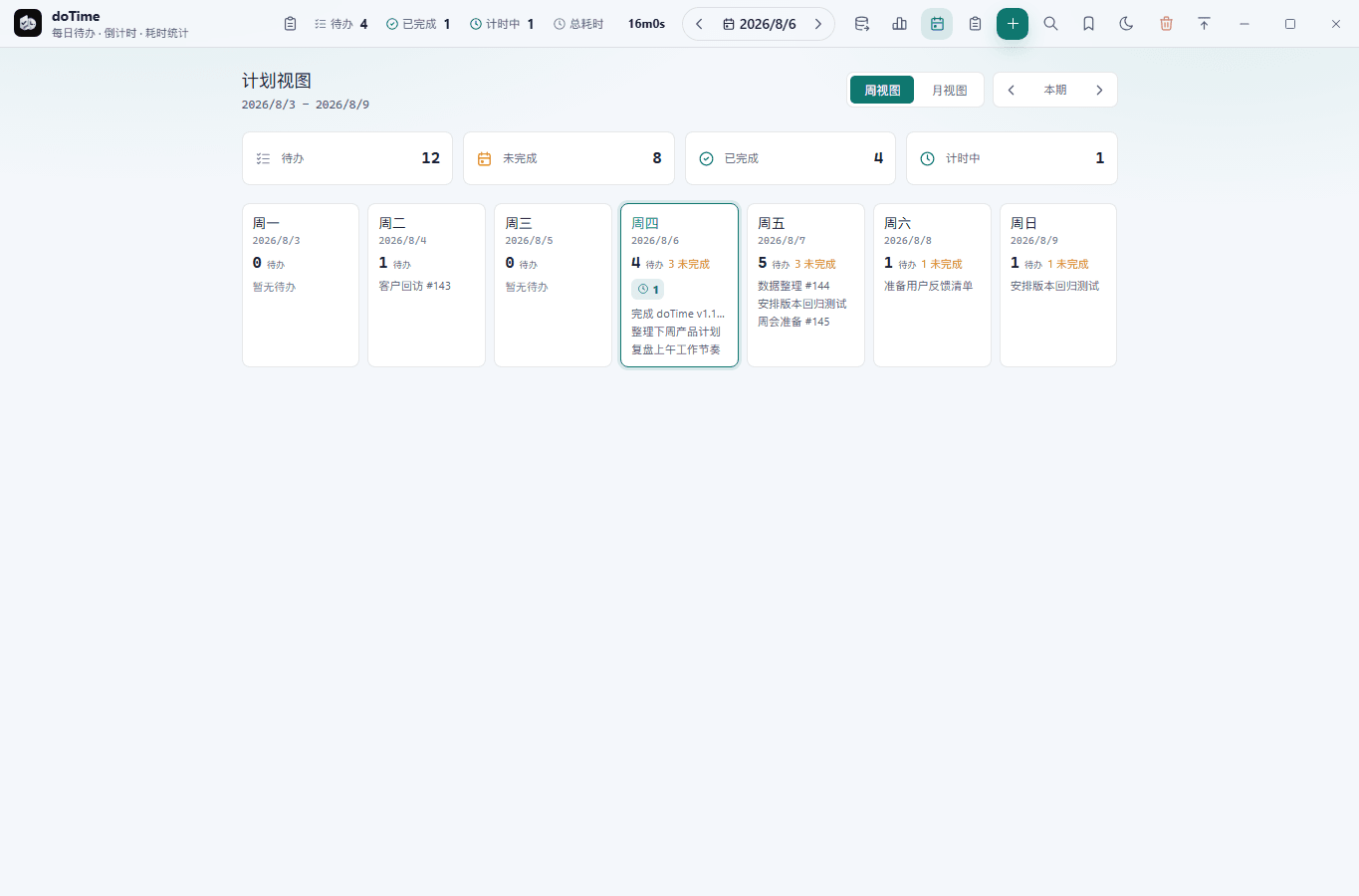Open the 周三 2026/8/5 day card
This screenshot has width=1359, height=896.
[553, 285]
